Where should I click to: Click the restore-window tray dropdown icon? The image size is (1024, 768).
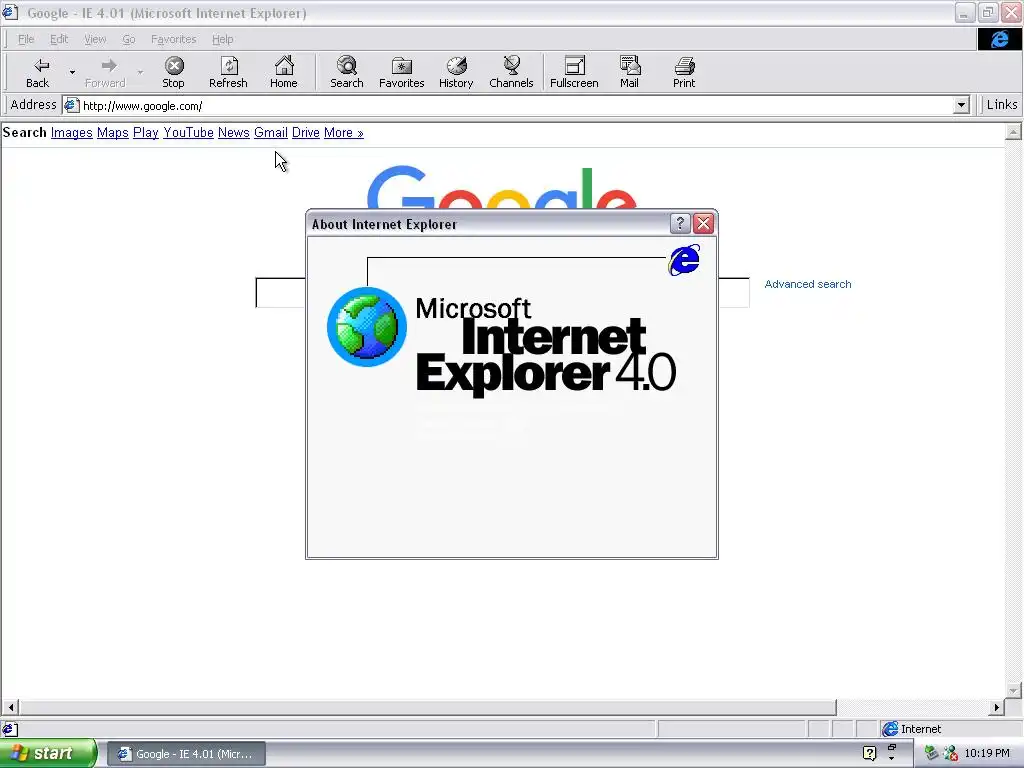(x=892, y=753)
